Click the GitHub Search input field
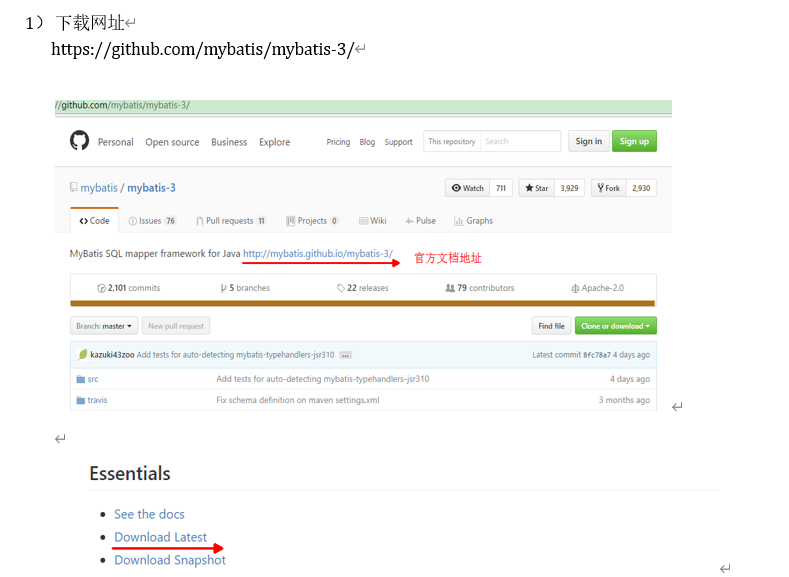The width and height of the screenshot is (789, 577). coord(520,141)
